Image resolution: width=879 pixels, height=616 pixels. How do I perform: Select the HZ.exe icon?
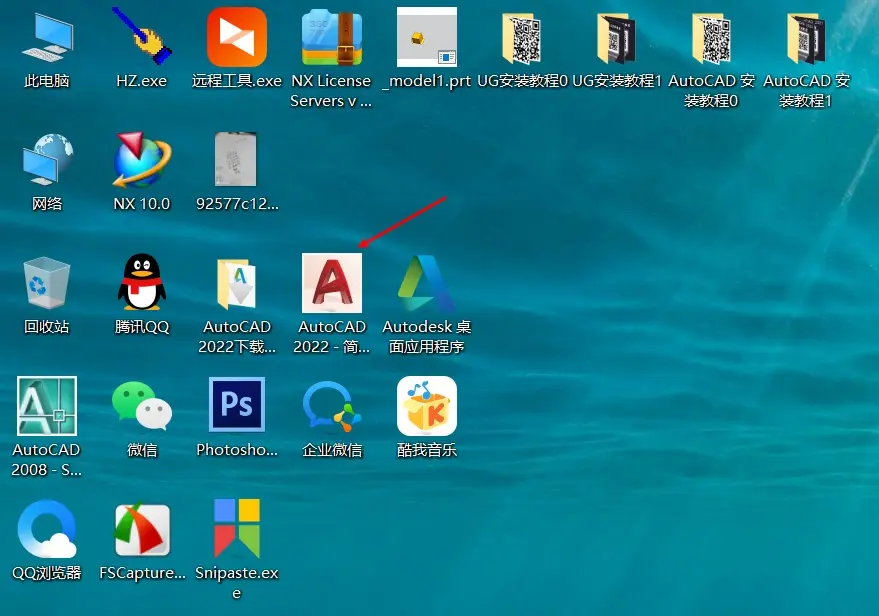[x=142, y=36]
